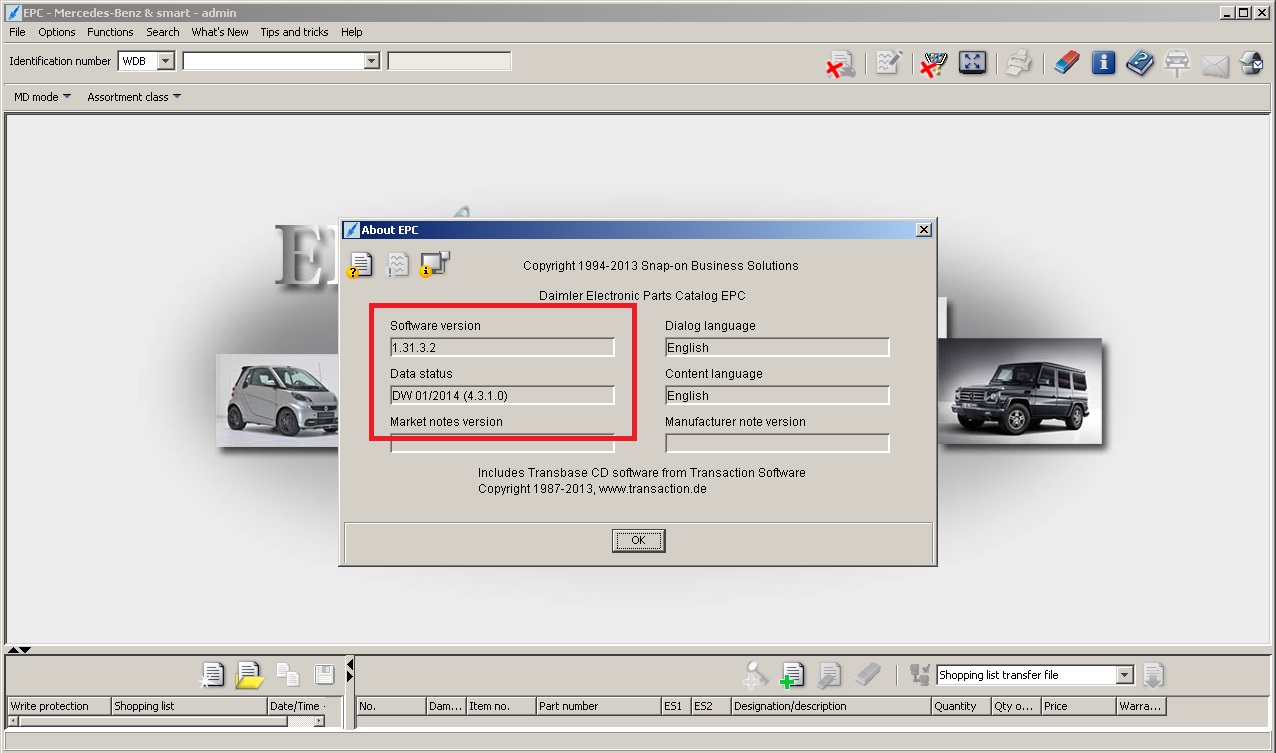
Task: Click the identification number input field
Action: point(273,61)
